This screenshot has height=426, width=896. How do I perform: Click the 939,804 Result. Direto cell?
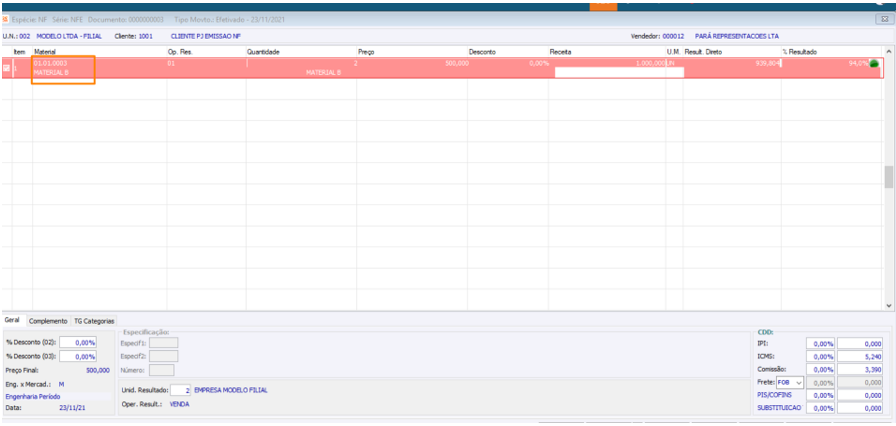(767, 63)
